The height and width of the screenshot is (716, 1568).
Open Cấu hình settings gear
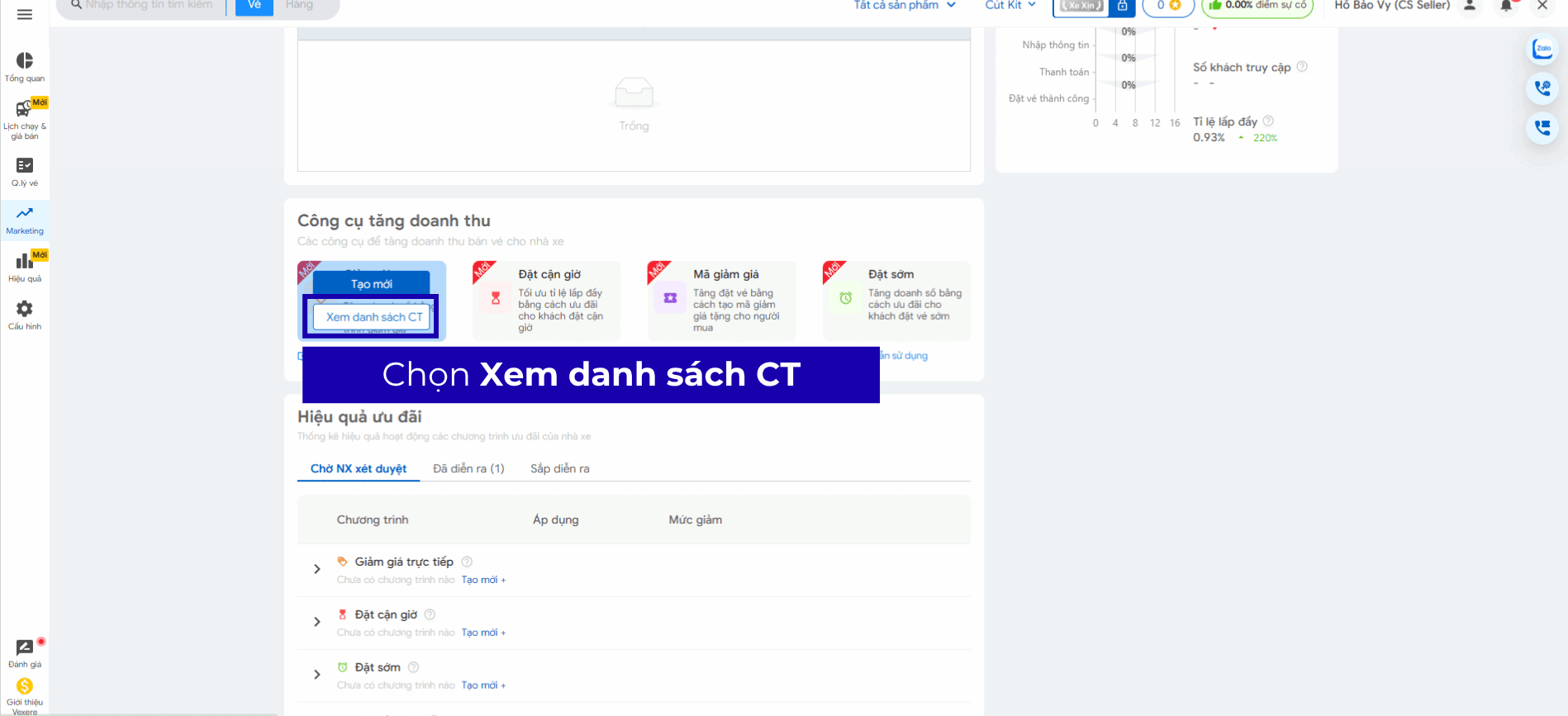coord(25,314)
